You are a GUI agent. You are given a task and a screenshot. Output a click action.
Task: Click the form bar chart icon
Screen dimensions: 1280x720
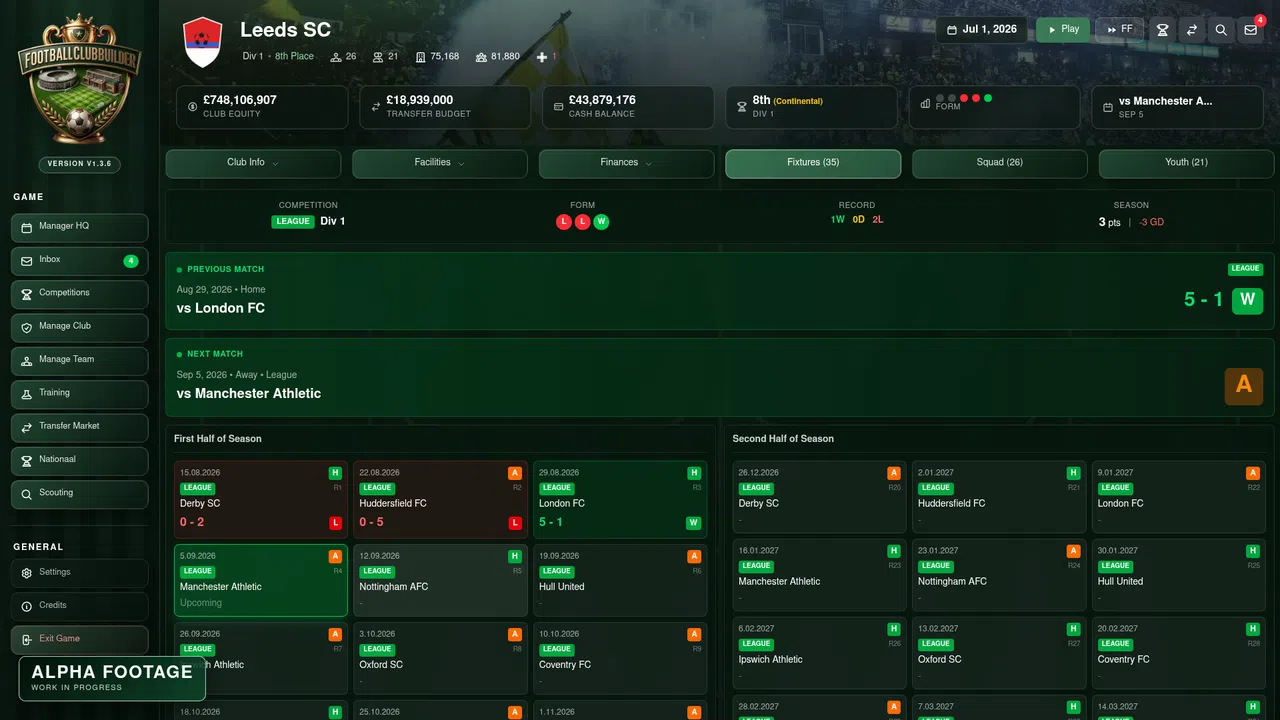pos(925,103)
